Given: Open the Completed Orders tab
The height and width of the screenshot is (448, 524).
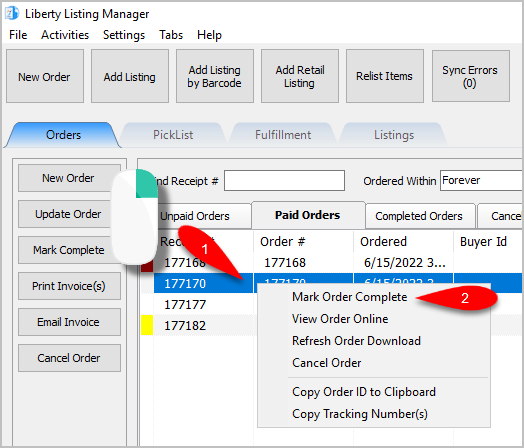Looking at the screenshot, I should pyautogui.click(x=419, y=216).
